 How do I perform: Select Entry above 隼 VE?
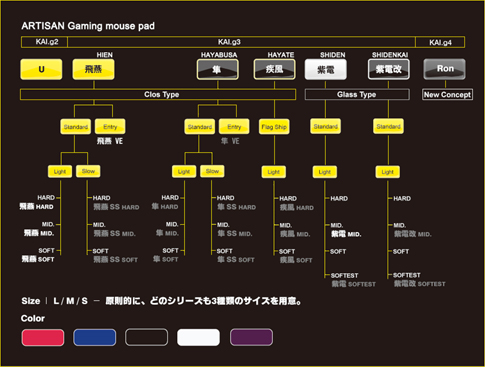(234, 127)
